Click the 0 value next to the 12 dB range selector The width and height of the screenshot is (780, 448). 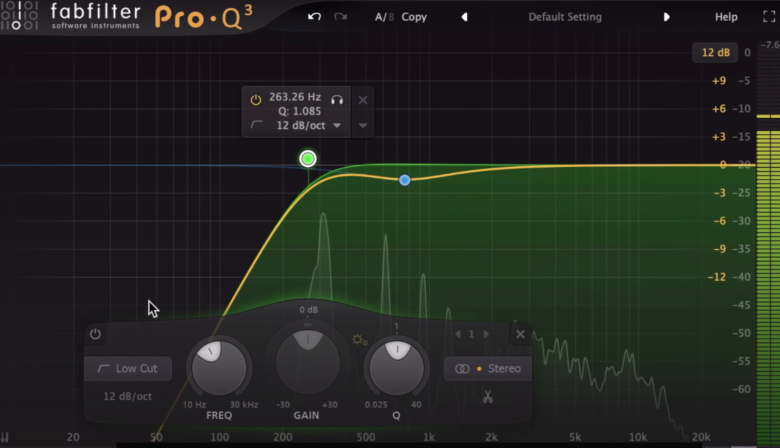coord(747,52)
